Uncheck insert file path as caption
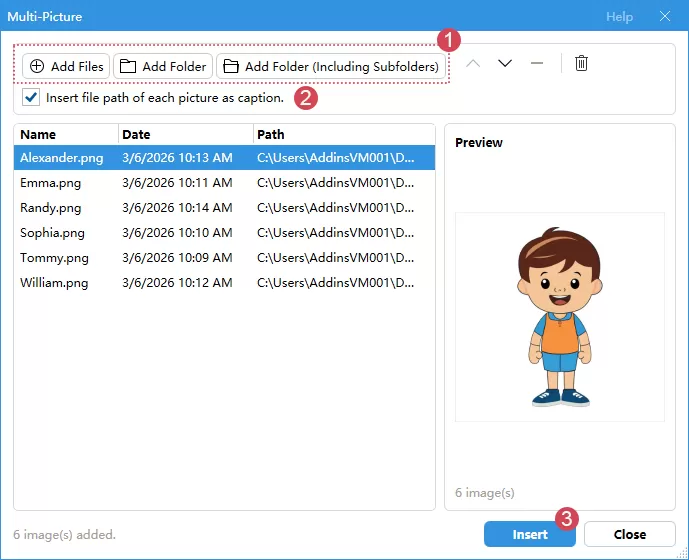The image size is (689, 560). pos(31,97)
